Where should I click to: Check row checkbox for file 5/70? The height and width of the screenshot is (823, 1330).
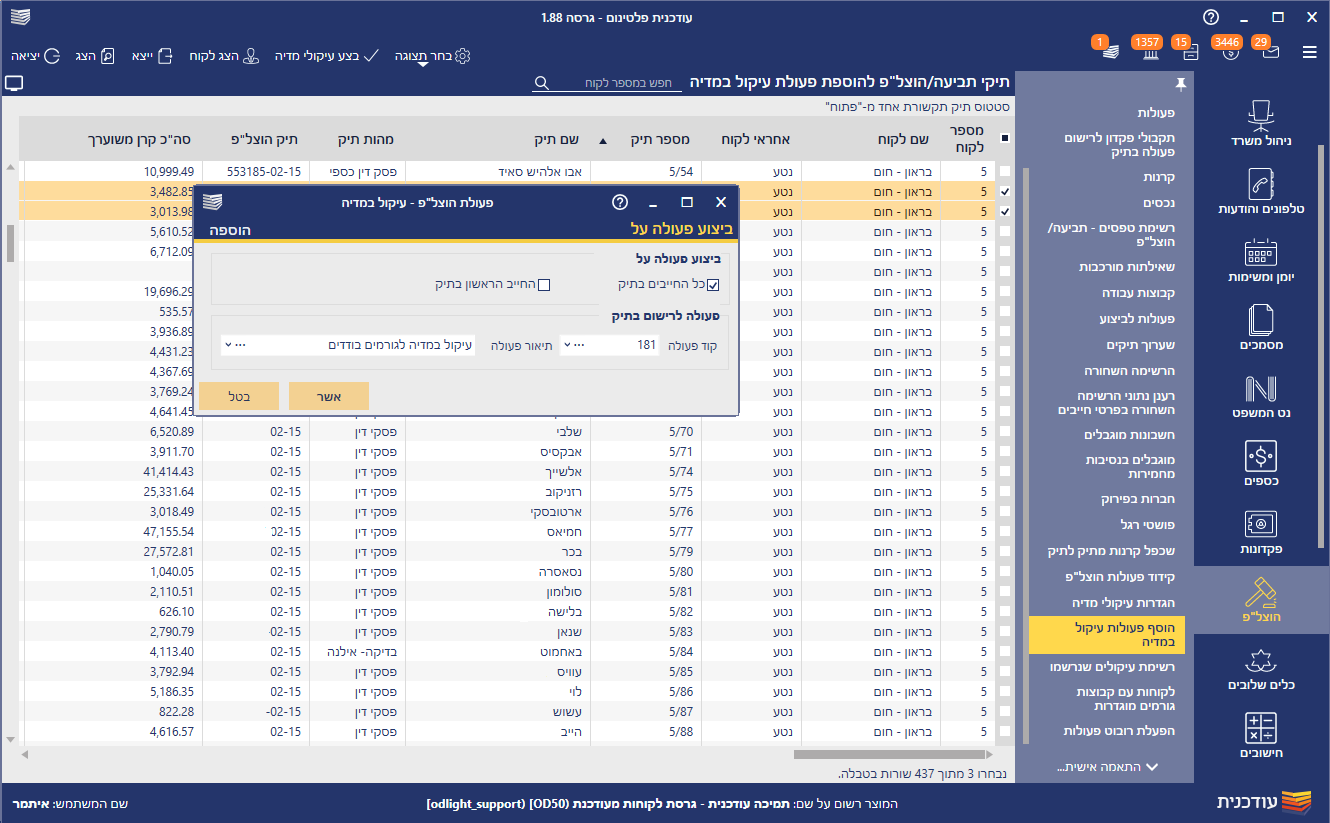coord(1005,432)
